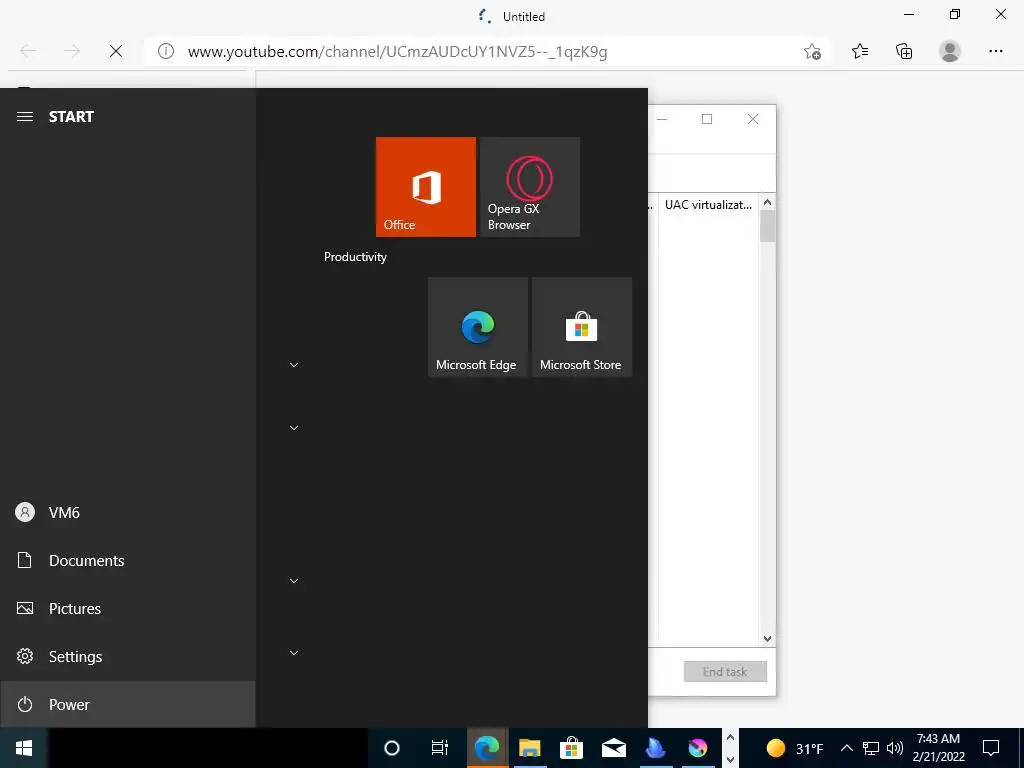This screenshot has width=1024, height=768.
Task: Open network status tray icon
Action: [871, 748]
